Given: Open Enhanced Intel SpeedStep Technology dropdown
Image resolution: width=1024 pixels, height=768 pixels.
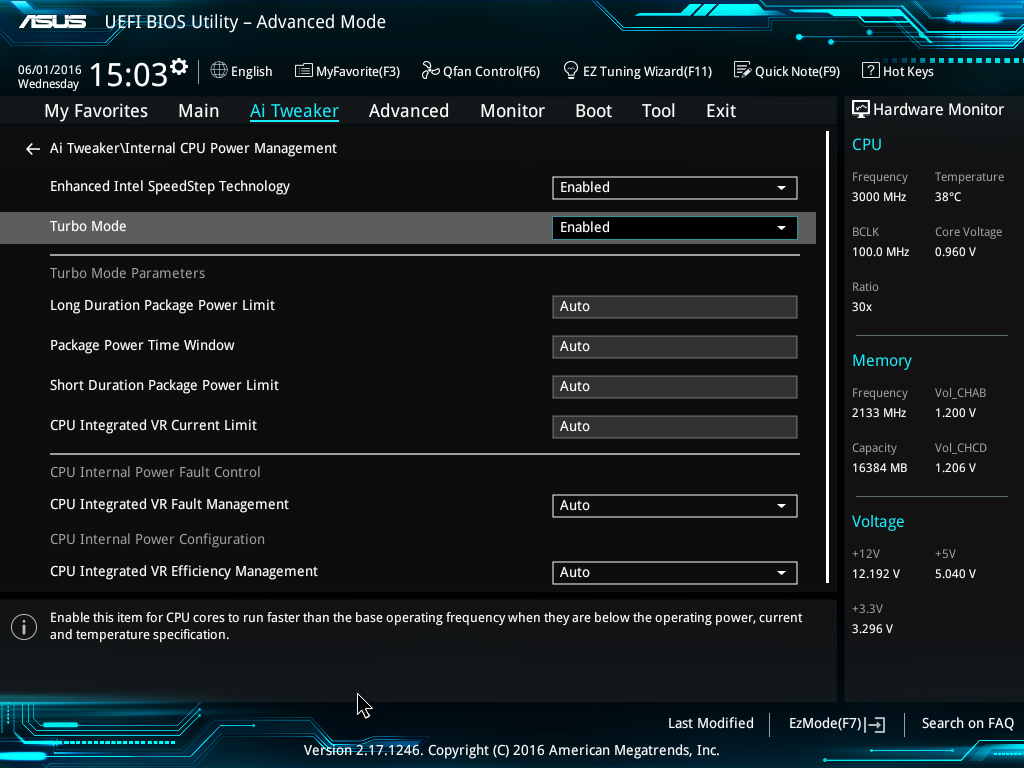Looking at the screenshot, I should (675, 187).
